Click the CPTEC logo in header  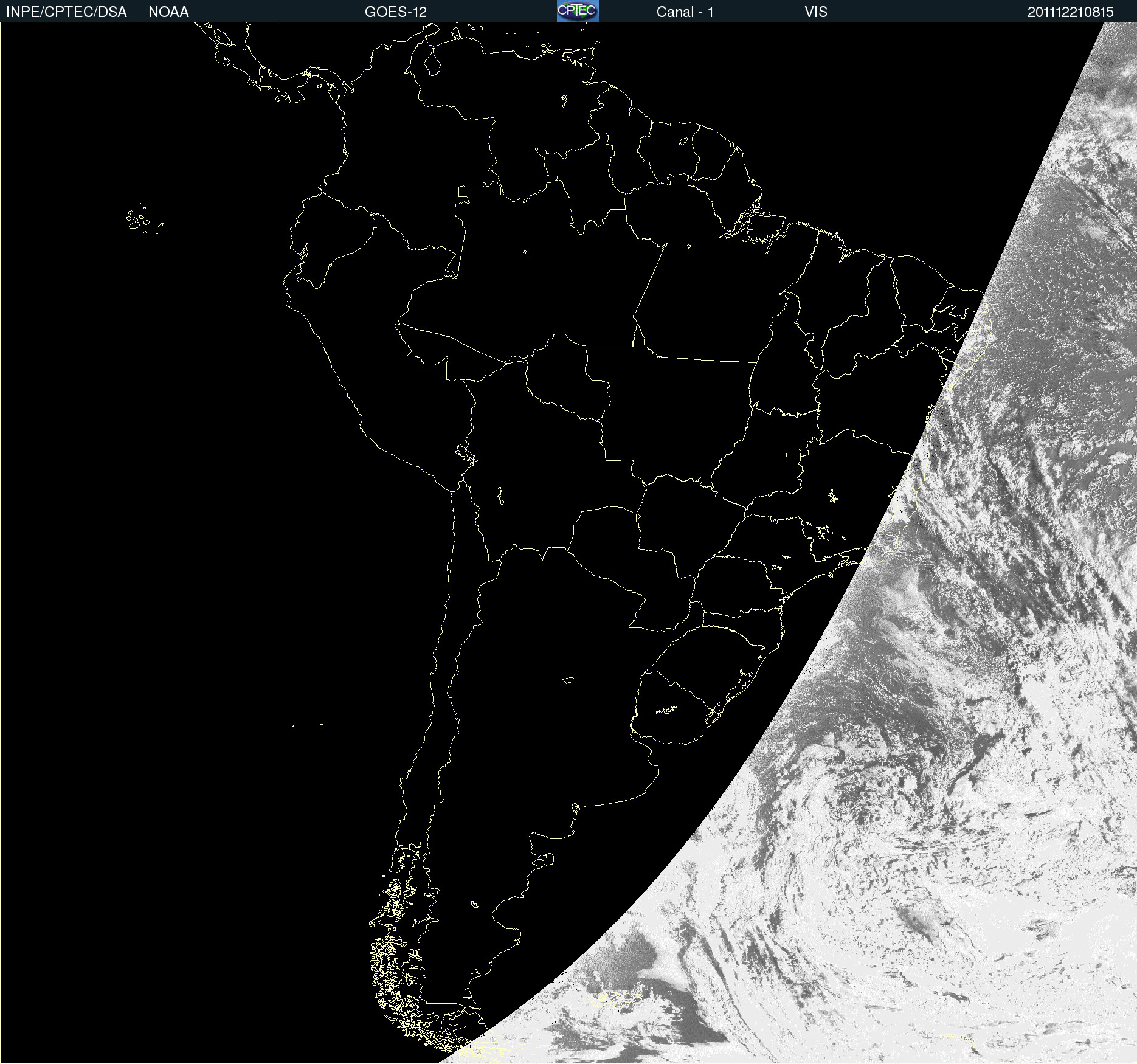pyautogui.click(x=578, y=11)
